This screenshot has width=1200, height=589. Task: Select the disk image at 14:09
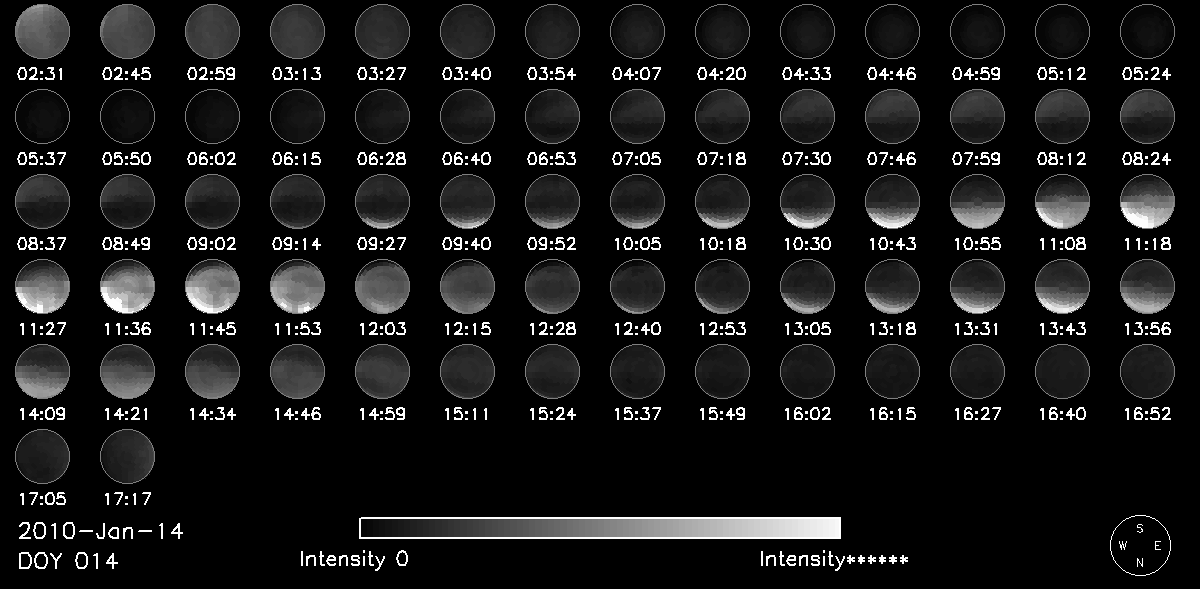(x=42, y=373)
